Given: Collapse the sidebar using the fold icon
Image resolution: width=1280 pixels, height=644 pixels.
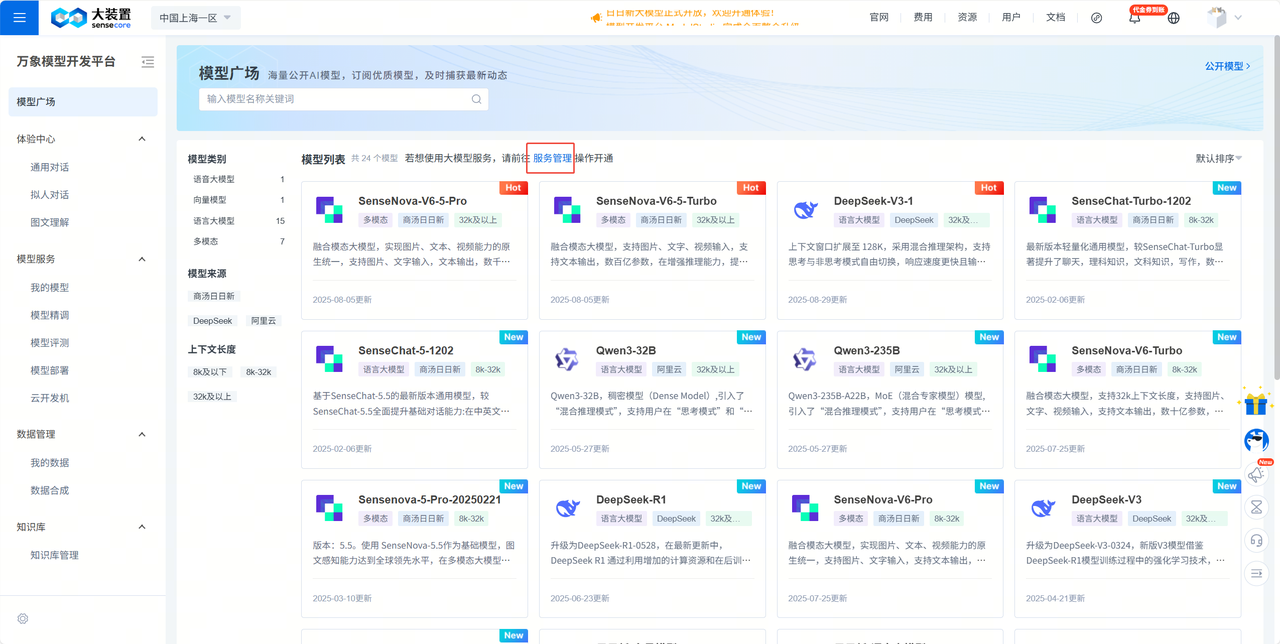Looking at the screenshot, I should tap(148, 62).
